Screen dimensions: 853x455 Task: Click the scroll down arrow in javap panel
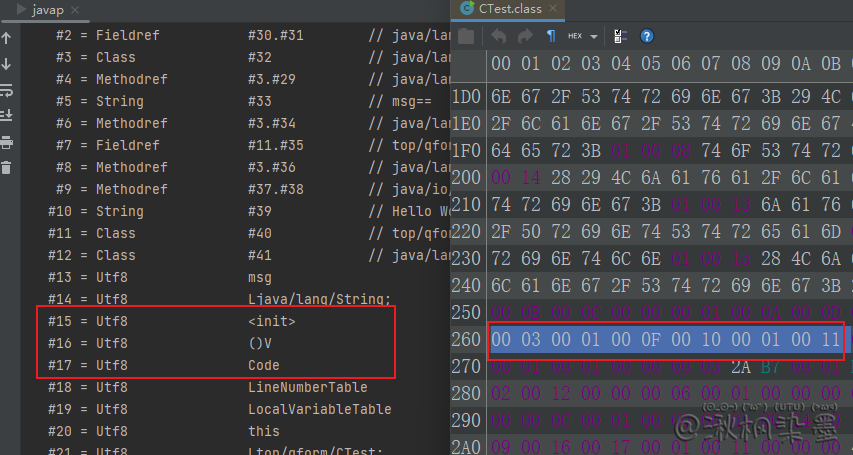(7, 64)
